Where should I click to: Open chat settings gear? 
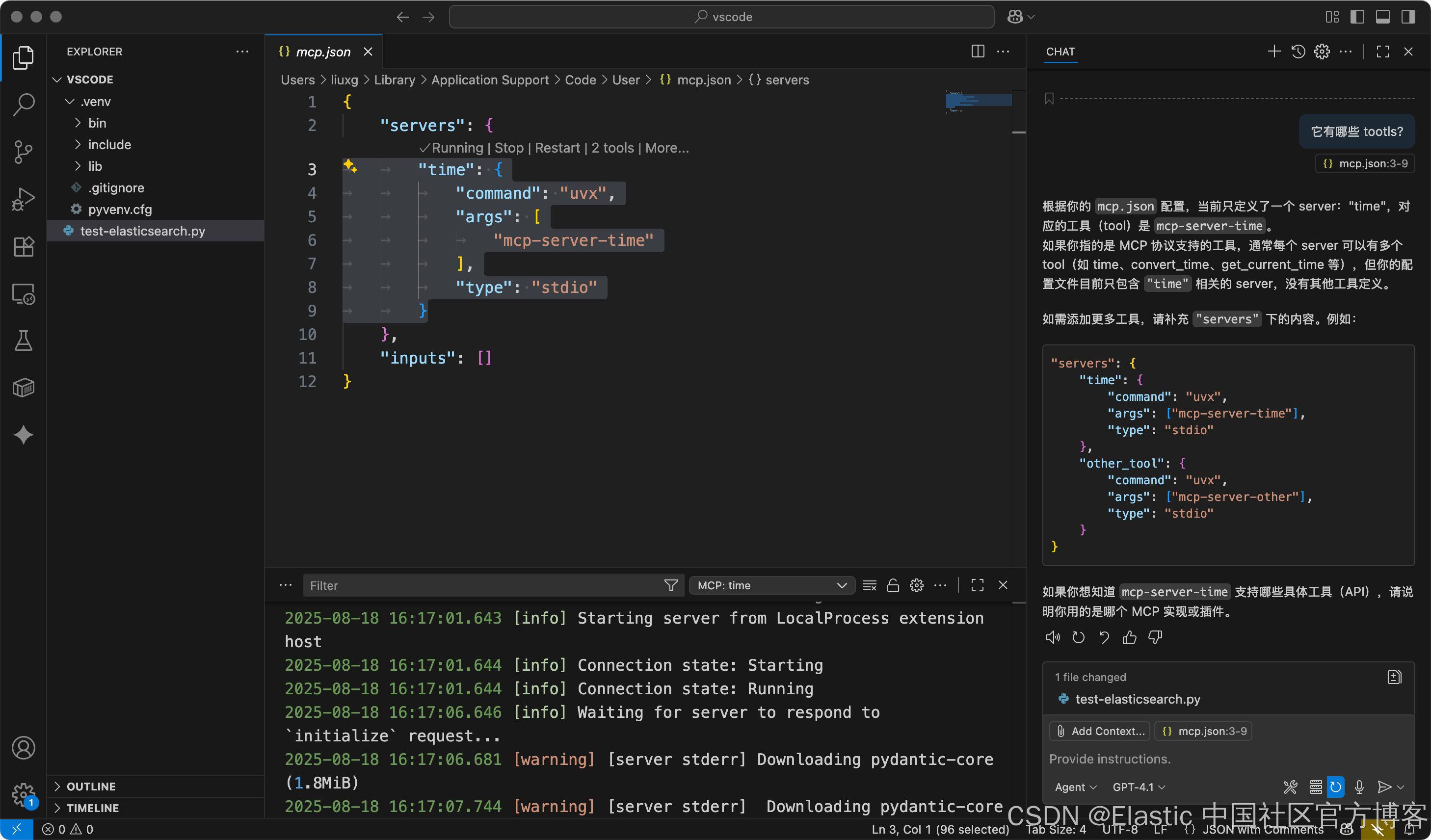(1322, 52)
